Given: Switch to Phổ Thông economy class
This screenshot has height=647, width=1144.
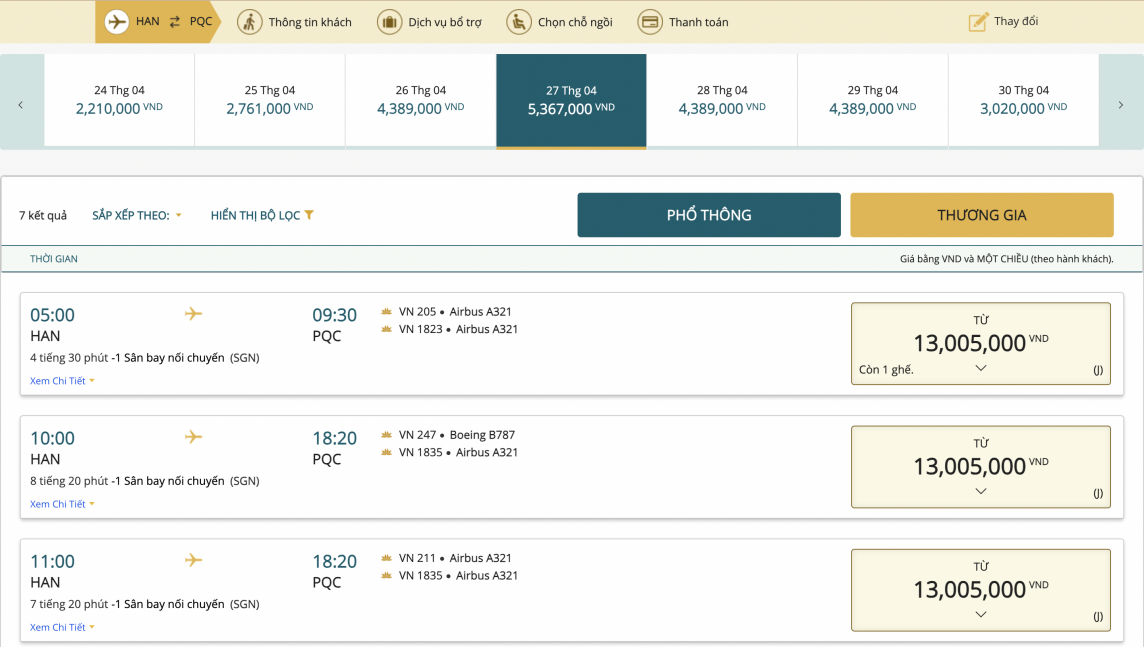Looking at the screenshot, I should pyautogui.click(x=708, y=215).
